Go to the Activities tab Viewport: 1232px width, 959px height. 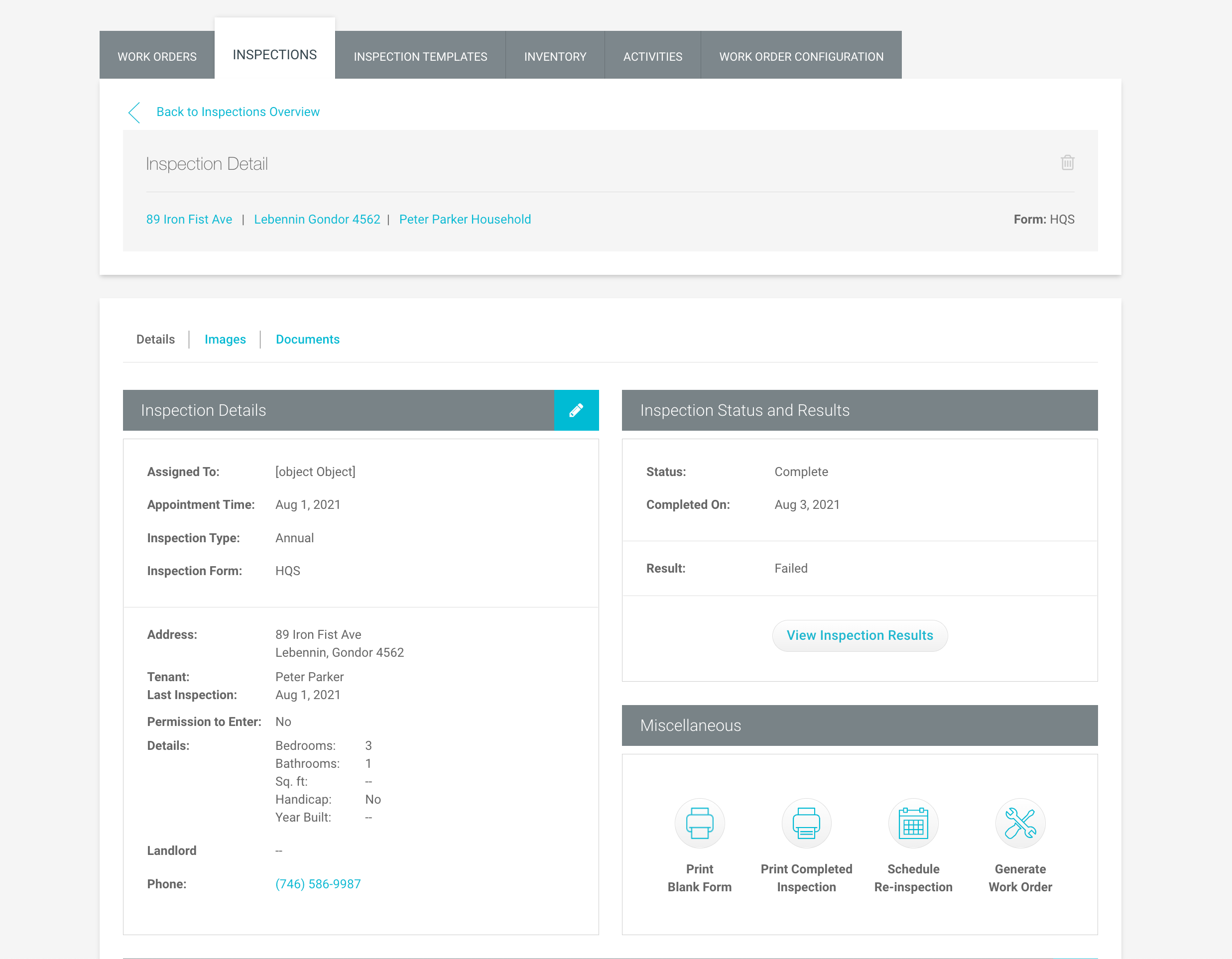pos(653,56)
